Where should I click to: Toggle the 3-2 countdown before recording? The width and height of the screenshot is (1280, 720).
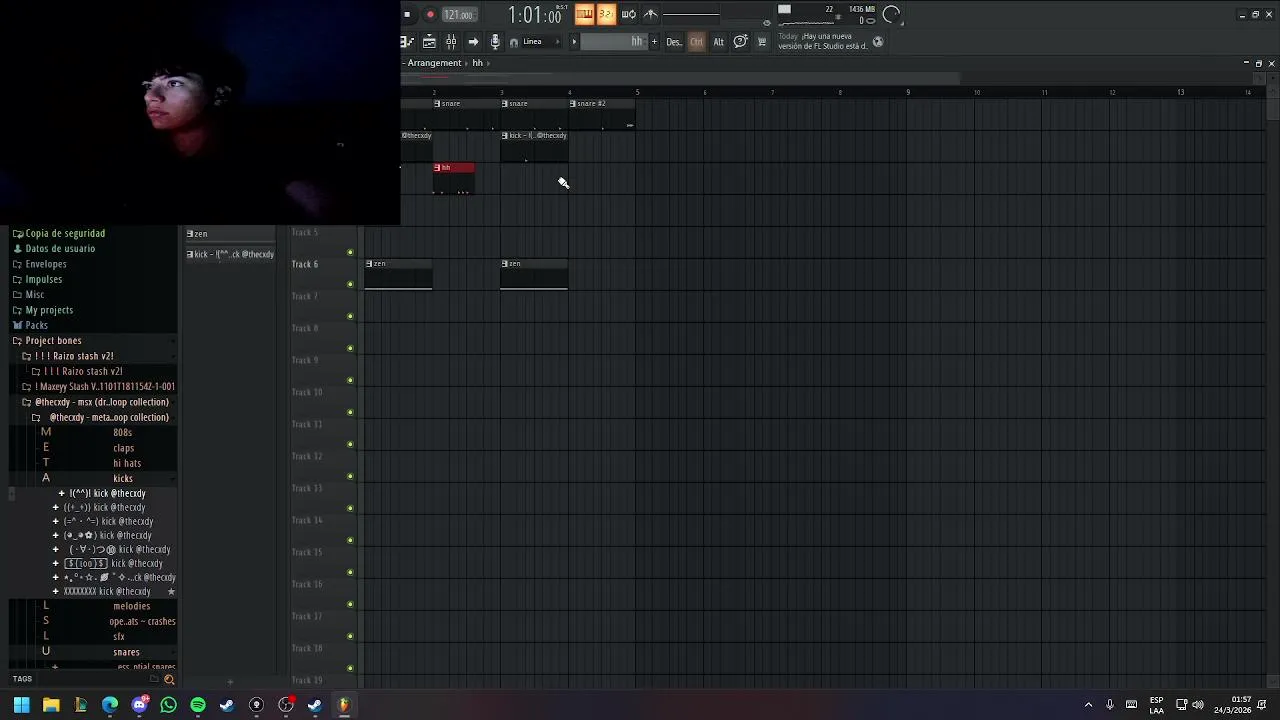[606, 14]
